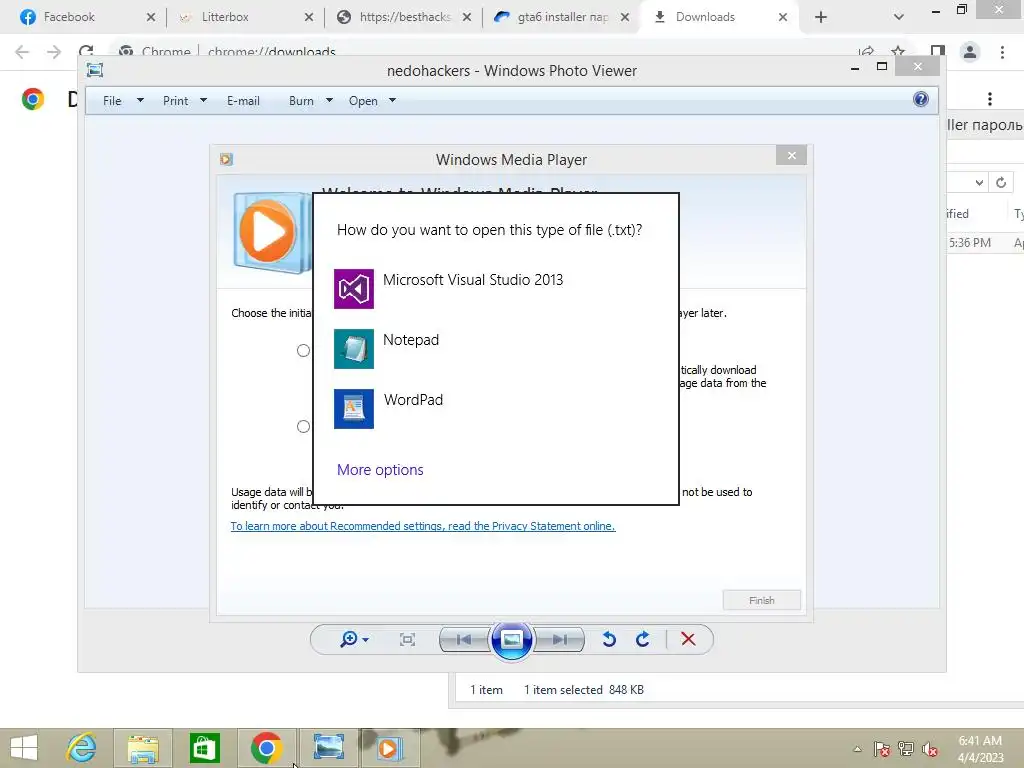This screenshot has height=768, width=1024.
Task: Expand the Open dropdown arrow
Action: (392, 101)
